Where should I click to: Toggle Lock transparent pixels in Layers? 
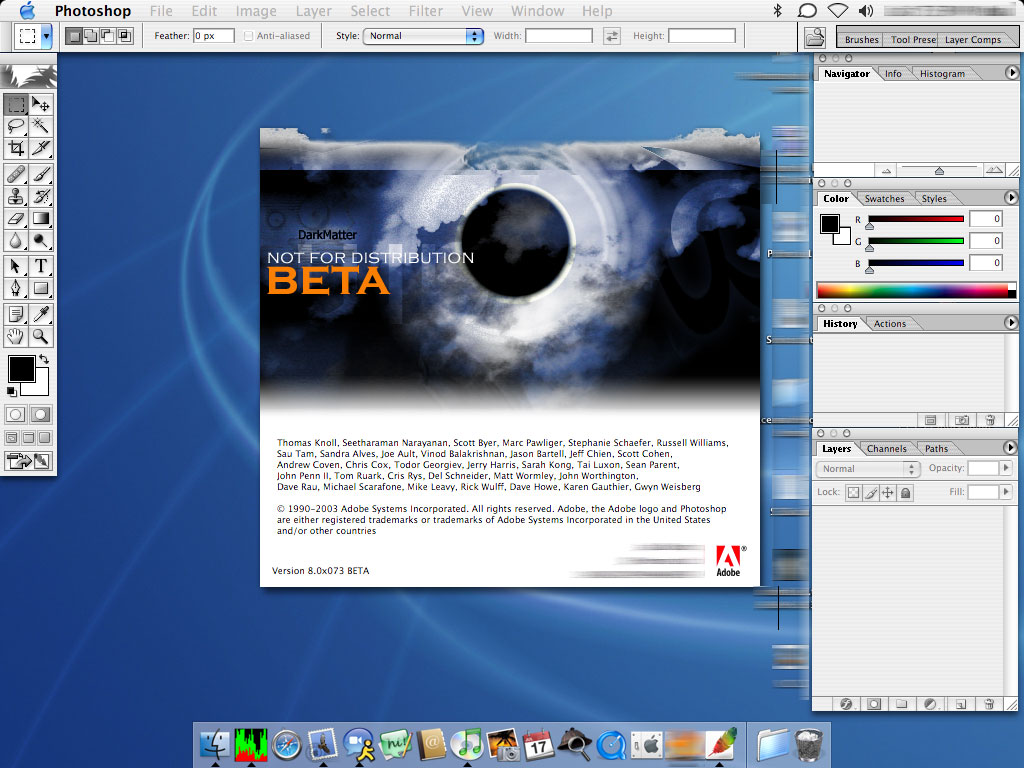854,492
